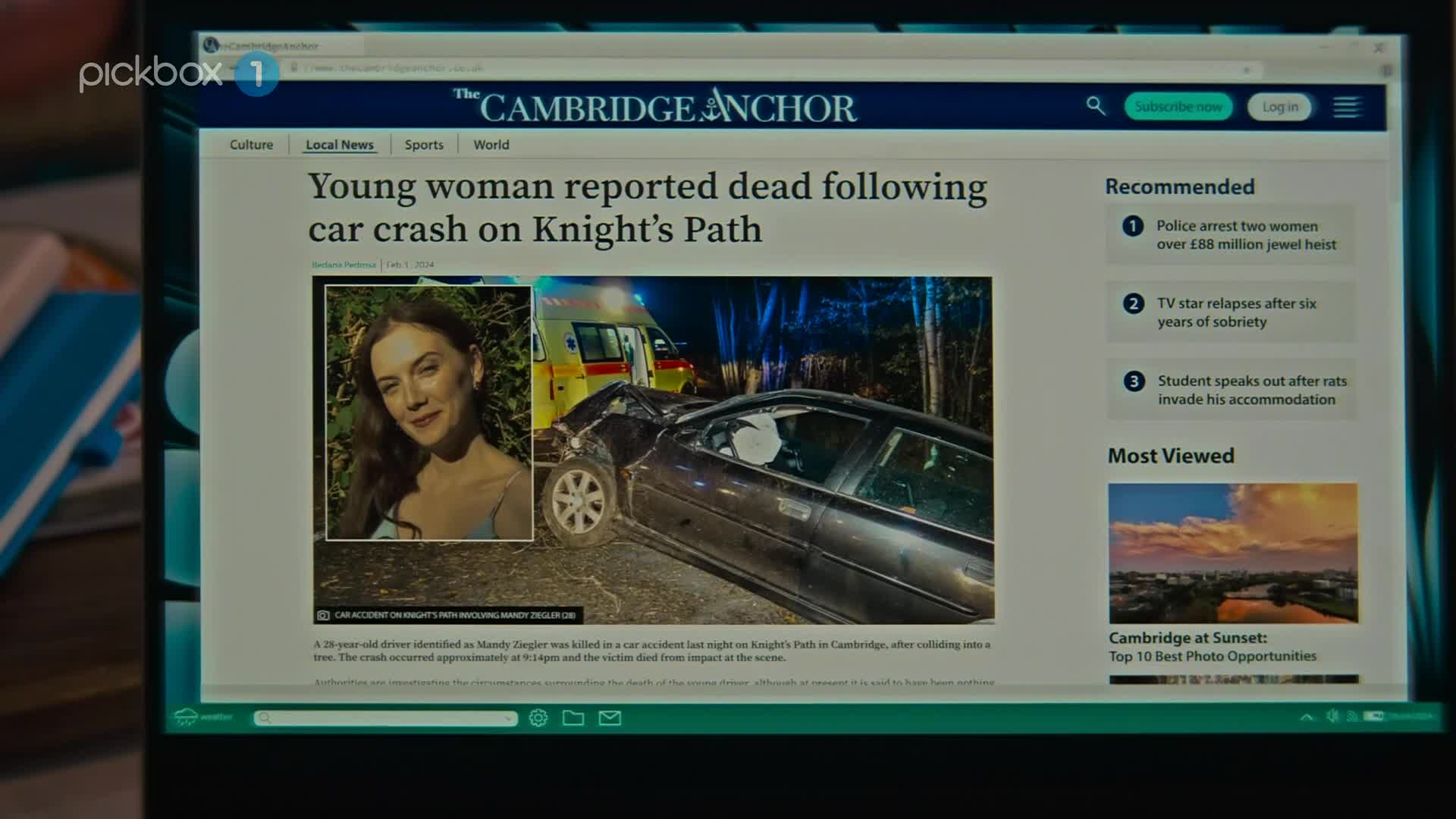Expand the system tray chevron
This screenshot has width=1456, height=819.
[x=1307, y=717]
